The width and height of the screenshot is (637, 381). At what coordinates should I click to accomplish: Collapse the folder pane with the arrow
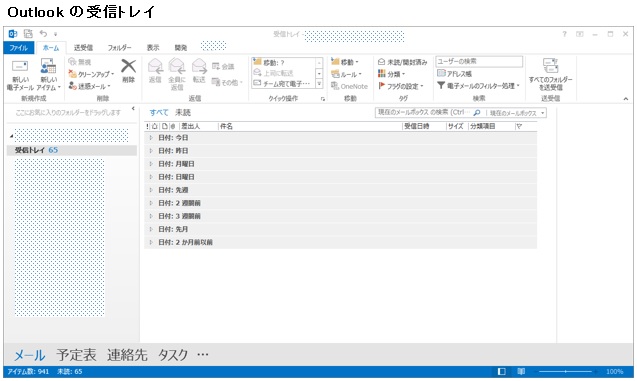point(133,108)
